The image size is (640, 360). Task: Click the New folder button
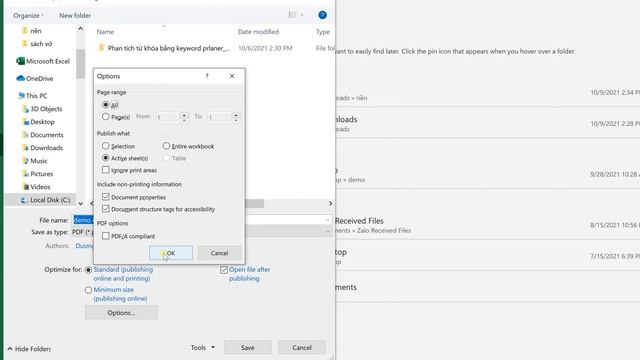tap(75, 16)
